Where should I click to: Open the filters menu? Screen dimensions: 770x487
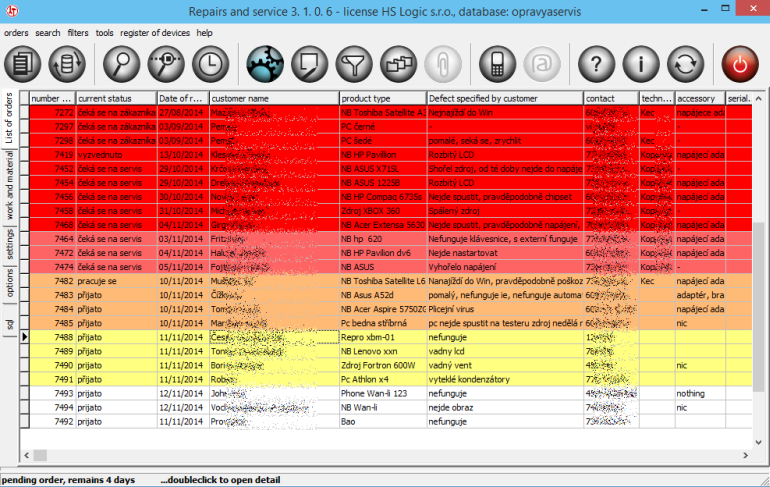click(78, 33)
